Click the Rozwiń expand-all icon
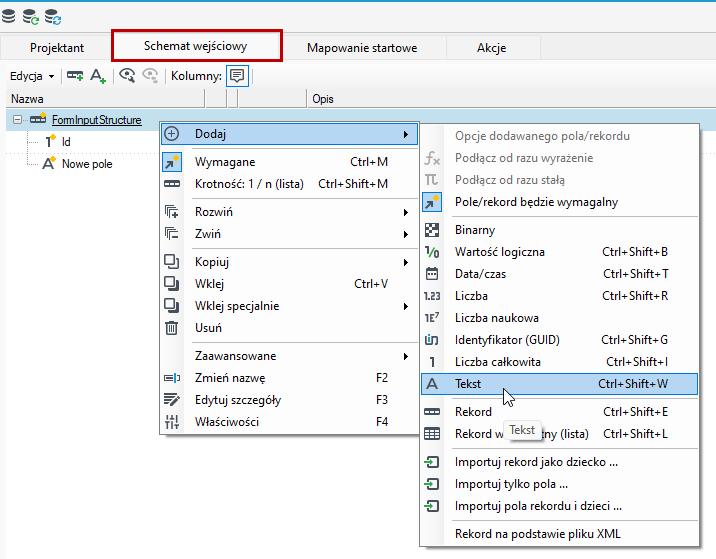The height and width of the screenshot is (559, 716). point(172,212)
